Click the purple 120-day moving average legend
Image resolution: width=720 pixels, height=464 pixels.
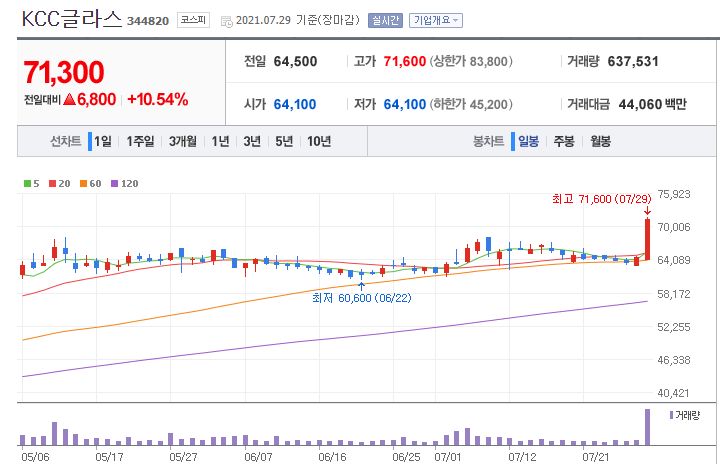[x=124, y=184]
